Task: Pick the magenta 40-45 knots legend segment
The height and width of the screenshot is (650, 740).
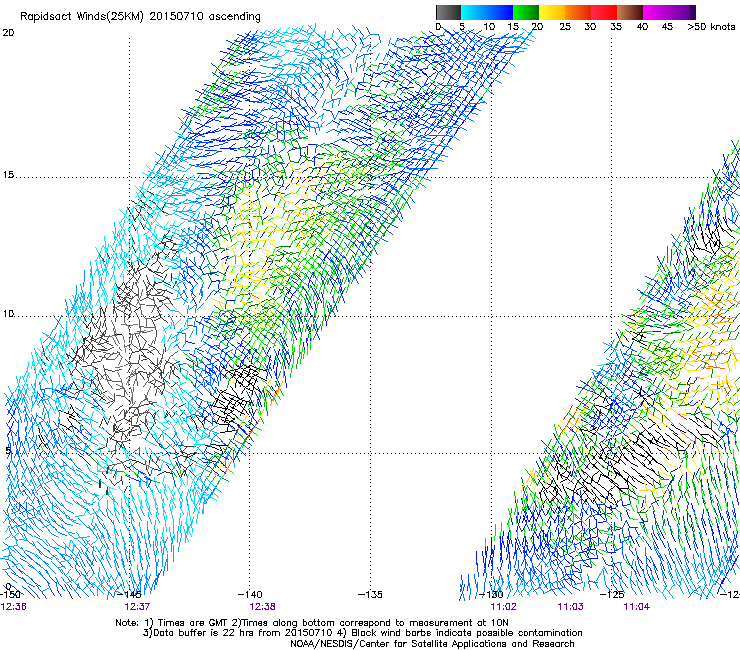Action: click(x=656, y=12)
